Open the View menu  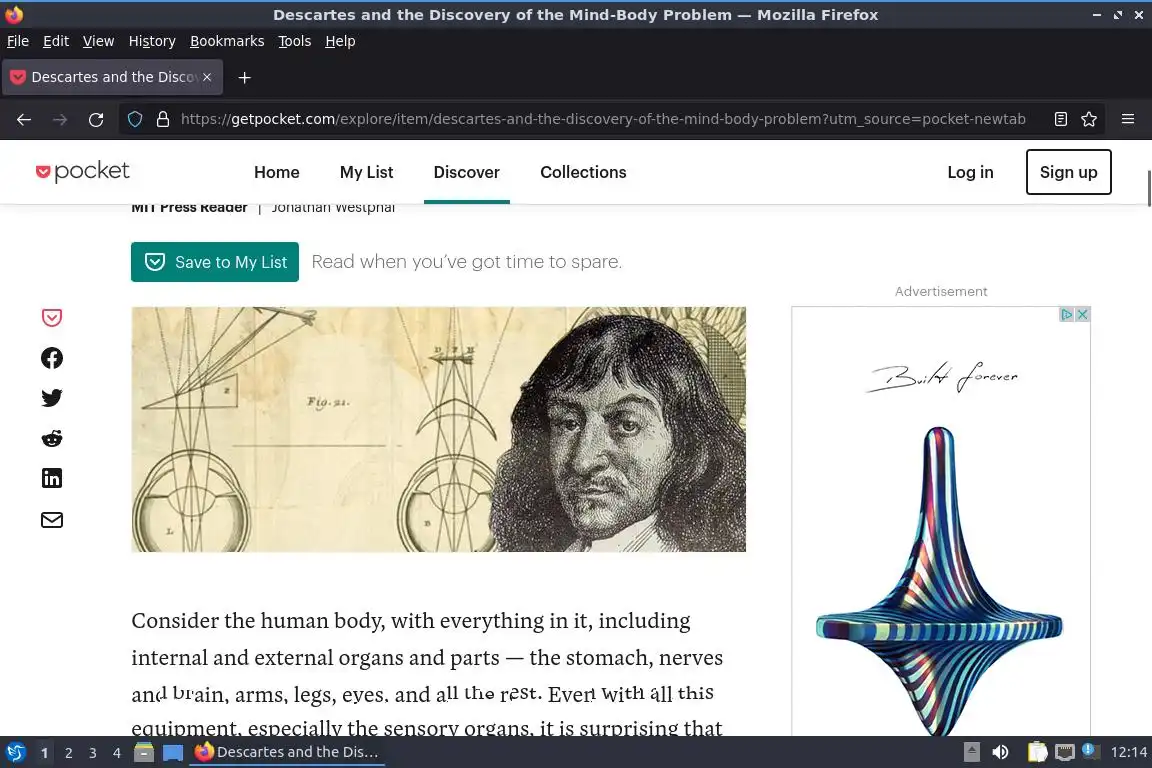tap(98, 41)
